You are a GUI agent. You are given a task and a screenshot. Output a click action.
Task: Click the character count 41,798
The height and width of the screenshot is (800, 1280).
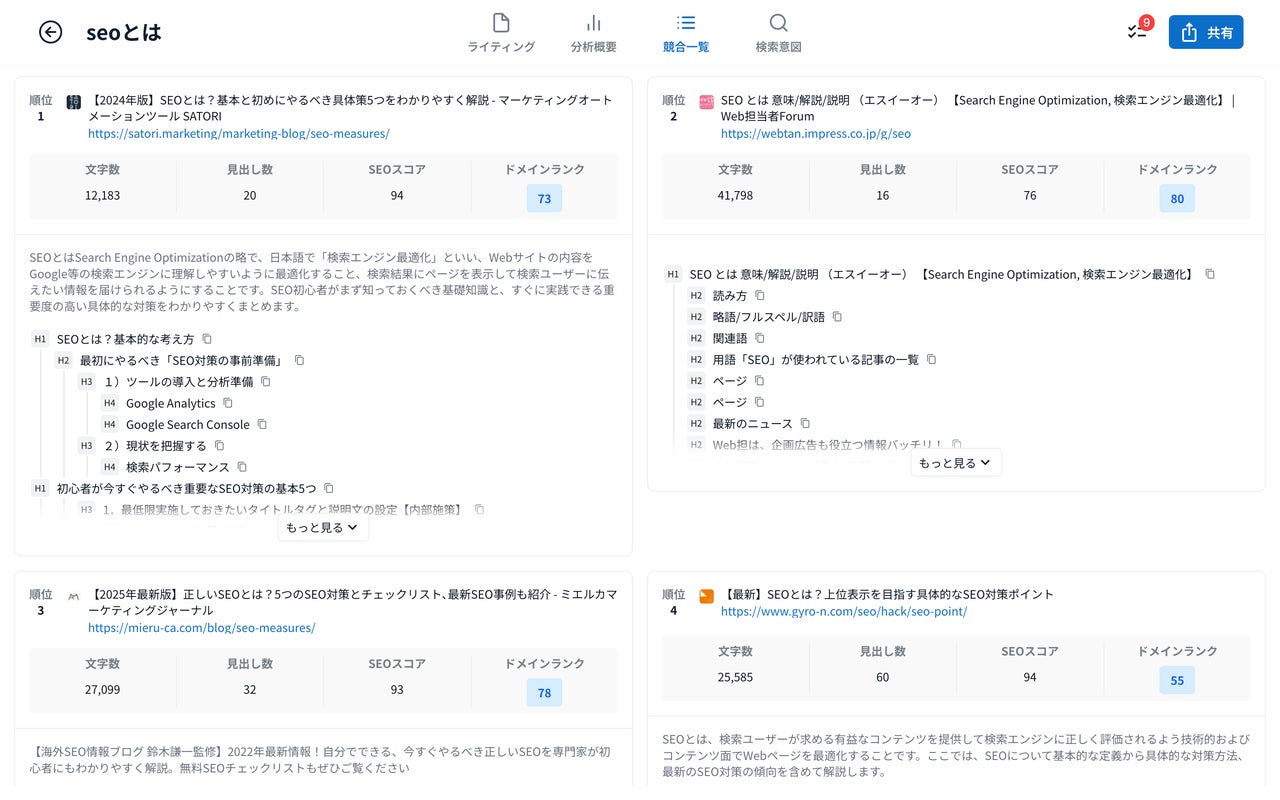(x=735, y=196)
